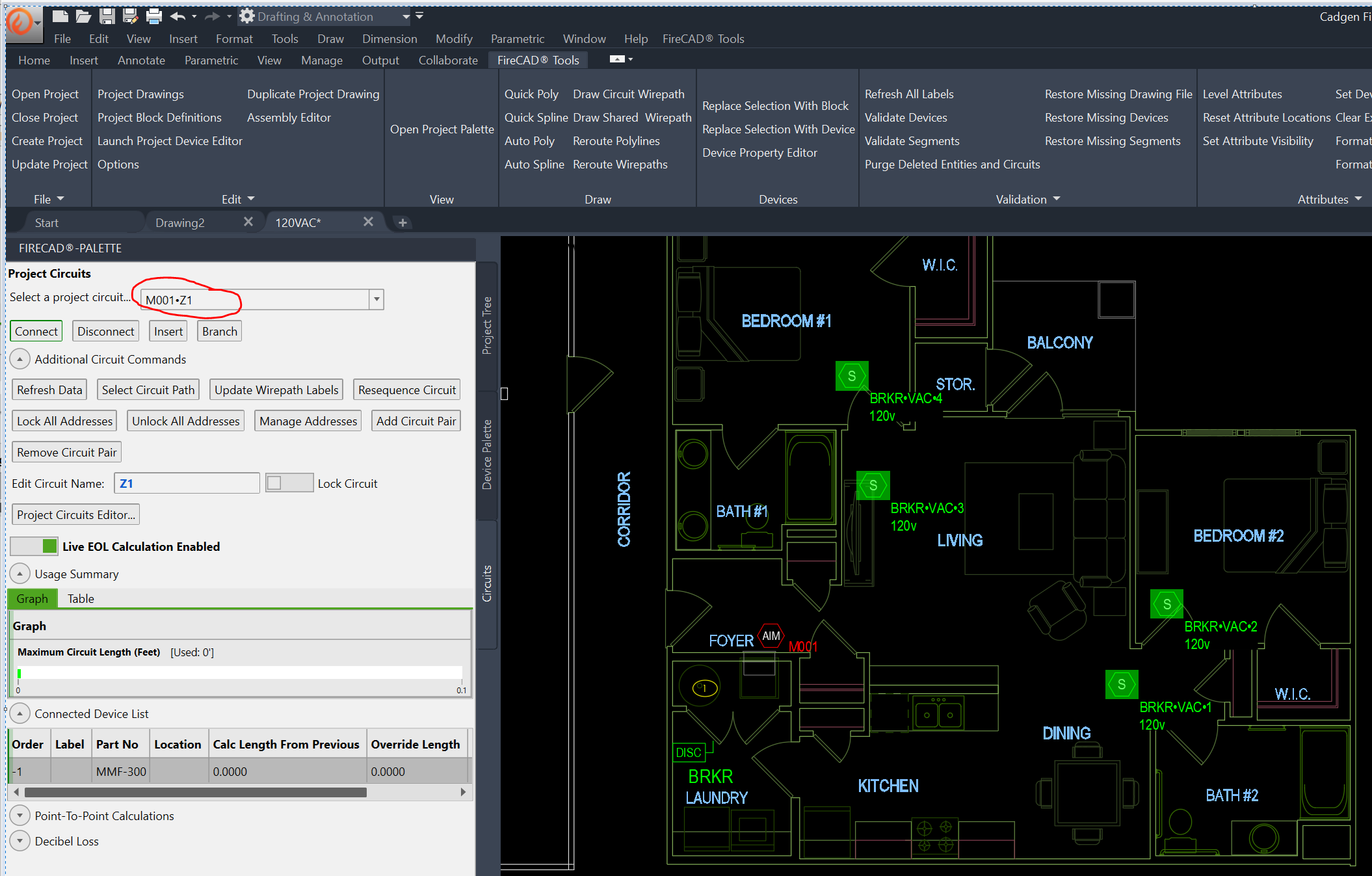Select smoke detector symbol BRKR•VAC•2
This screenshot has width=1372, height=876.
pyautogui.click(x=1167, y=604)
